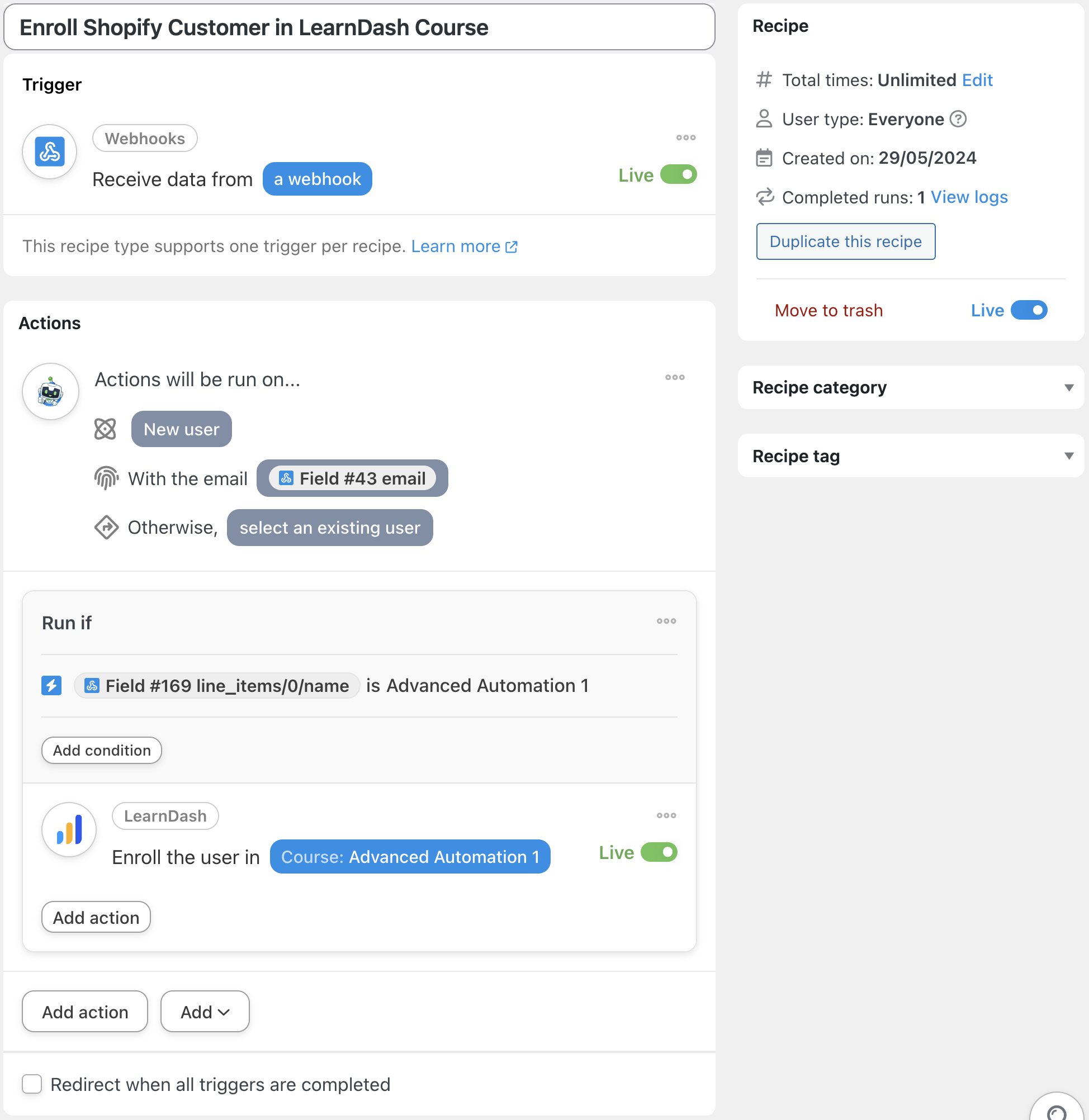Switch off the recipe Live toggle
Screen dimensions: 1089x1120
1029,310
